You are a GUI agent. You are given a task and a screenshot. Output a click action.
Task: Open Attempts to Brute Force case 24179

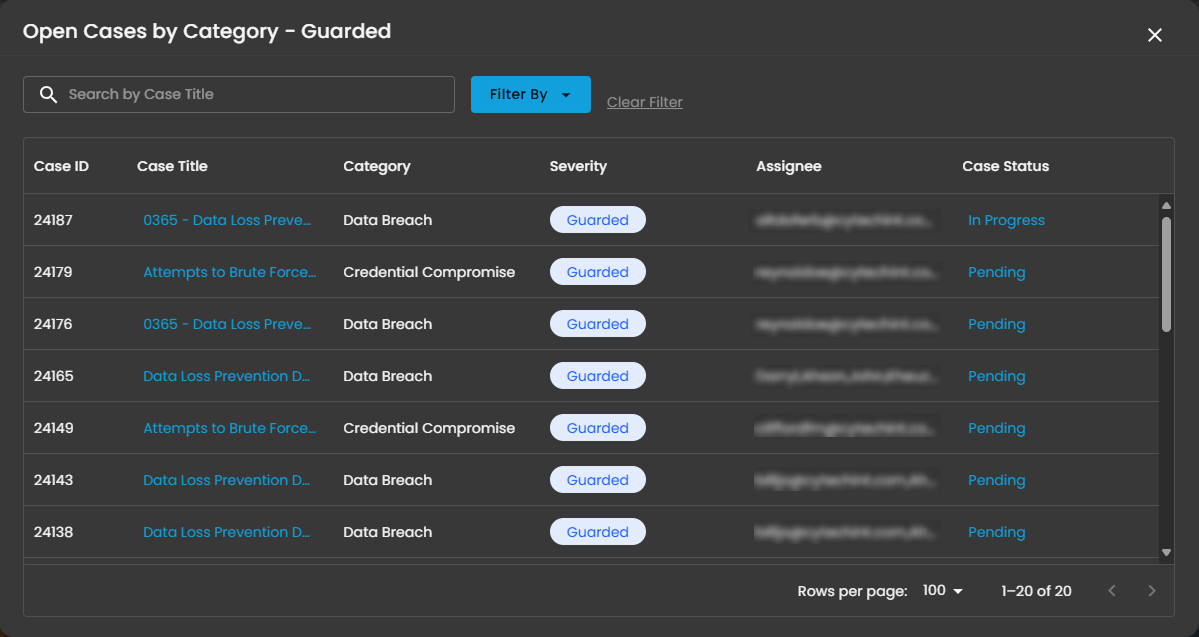(x=229, y=272)
